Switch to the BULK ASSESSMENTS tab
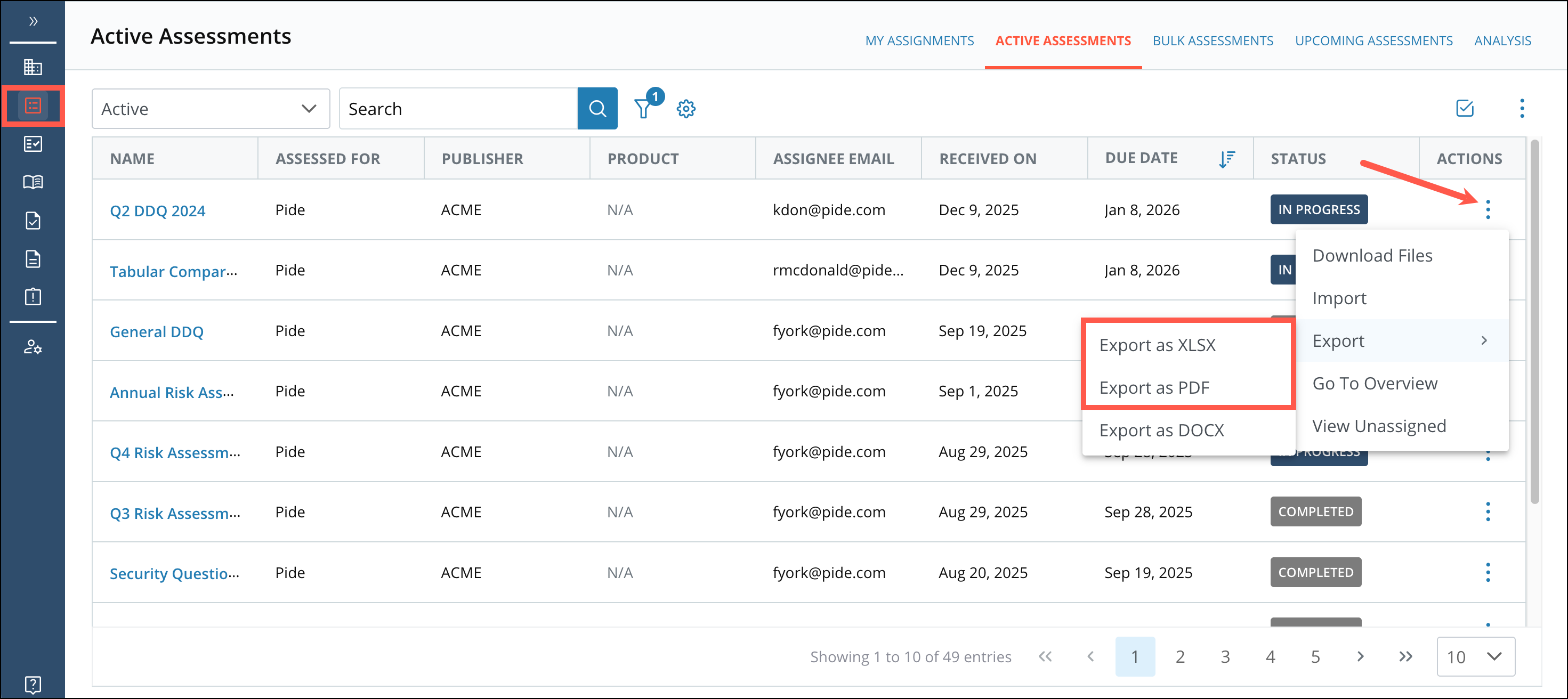This screenshot has width=1568, height=699. pos(1213,40)
